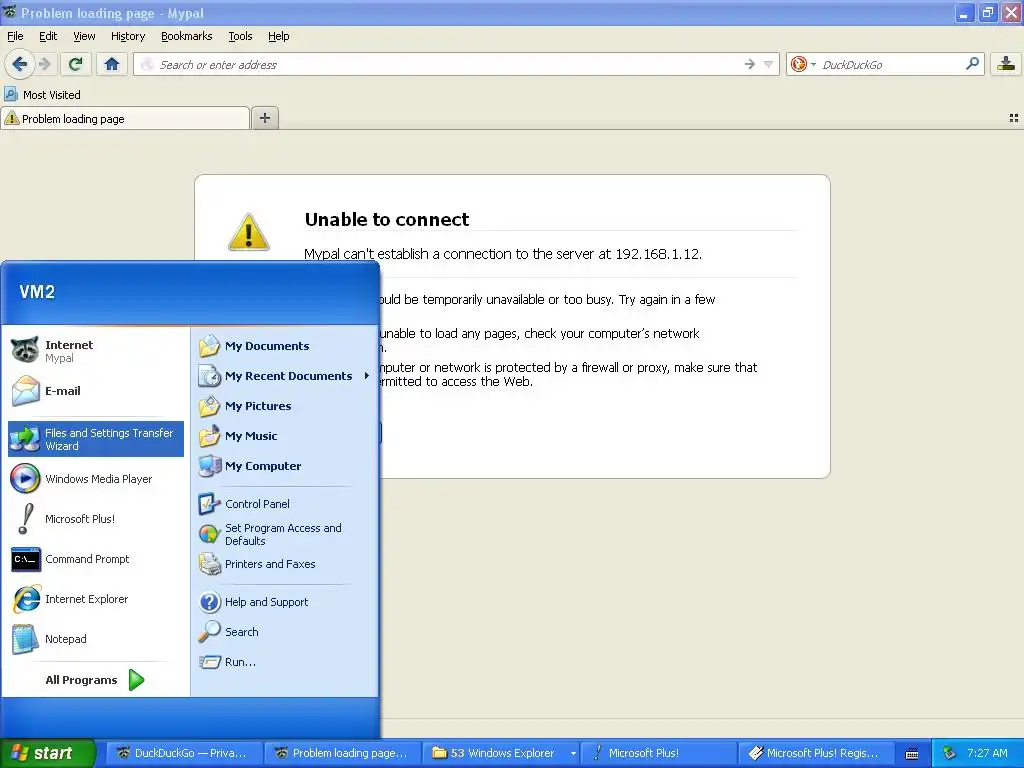Go to the Mypal home page
This screenshot has height=768, width=1024.
coord(112,64)
